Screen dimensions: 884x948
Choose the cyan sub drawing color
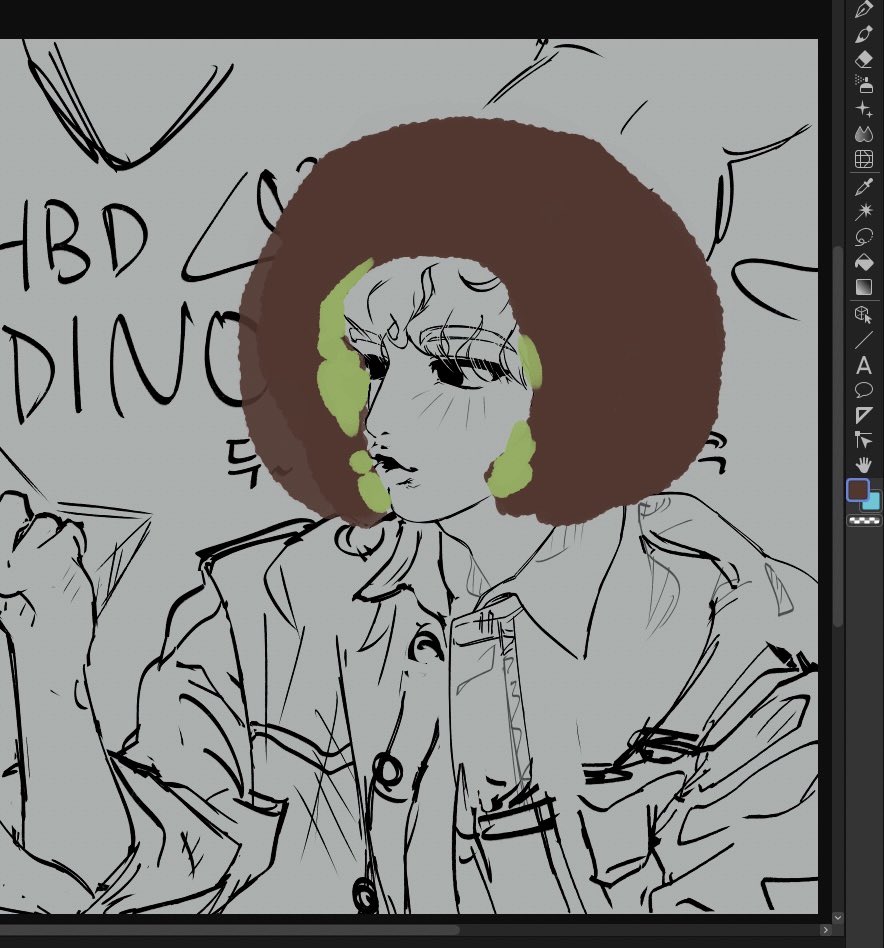coord(874,502)
